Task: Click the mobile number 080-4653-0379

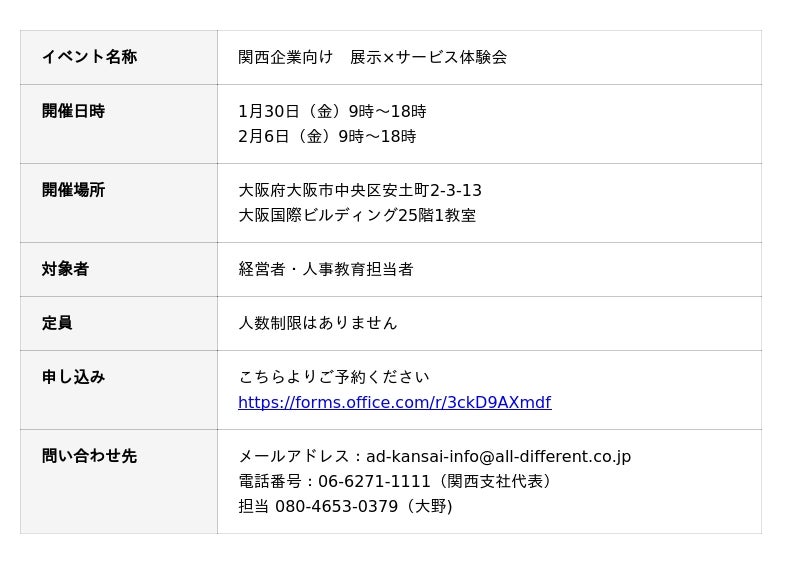Action: click(x=336, y=507)
